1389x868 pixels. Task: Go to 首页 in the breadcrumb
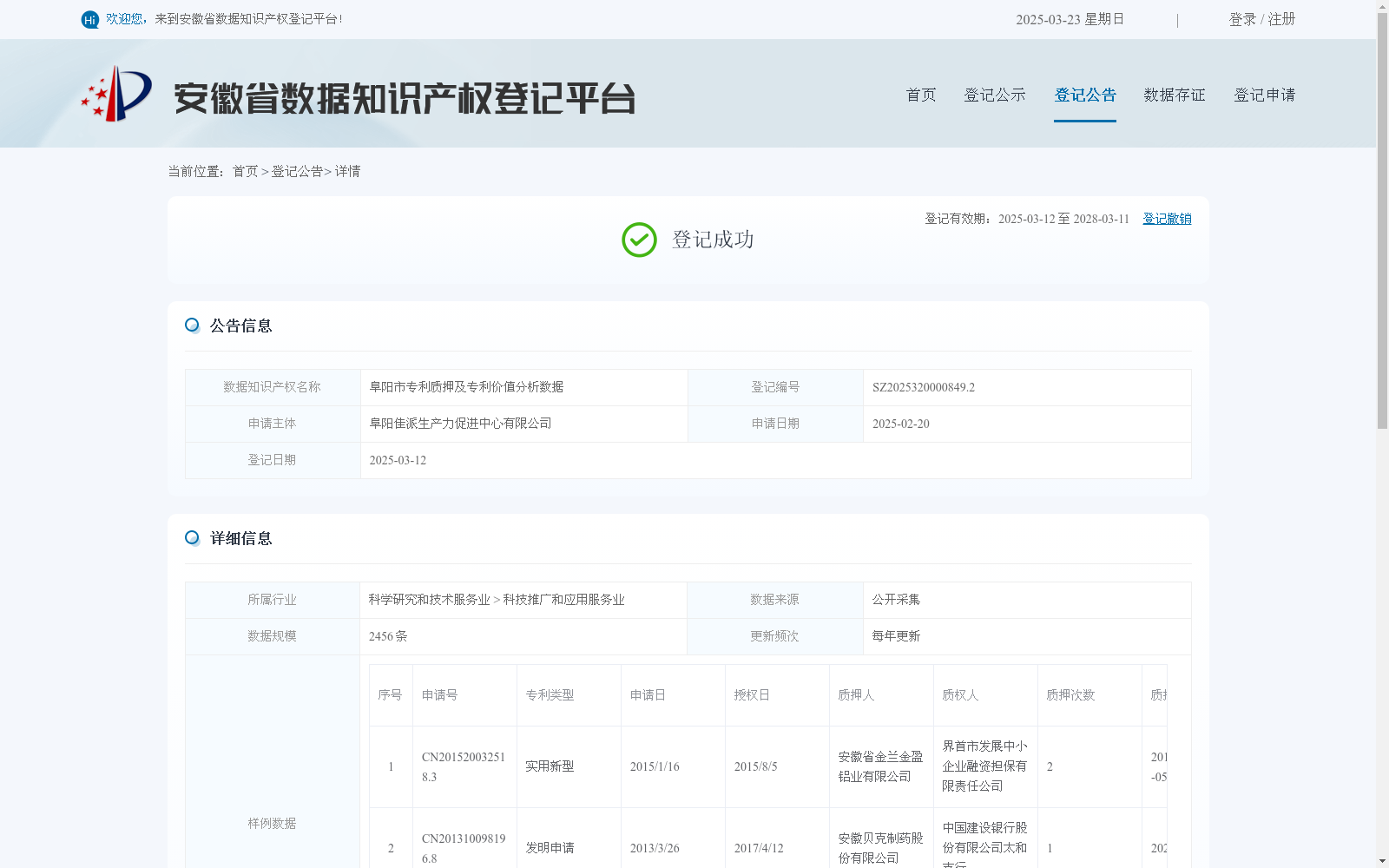coord(245,172)
